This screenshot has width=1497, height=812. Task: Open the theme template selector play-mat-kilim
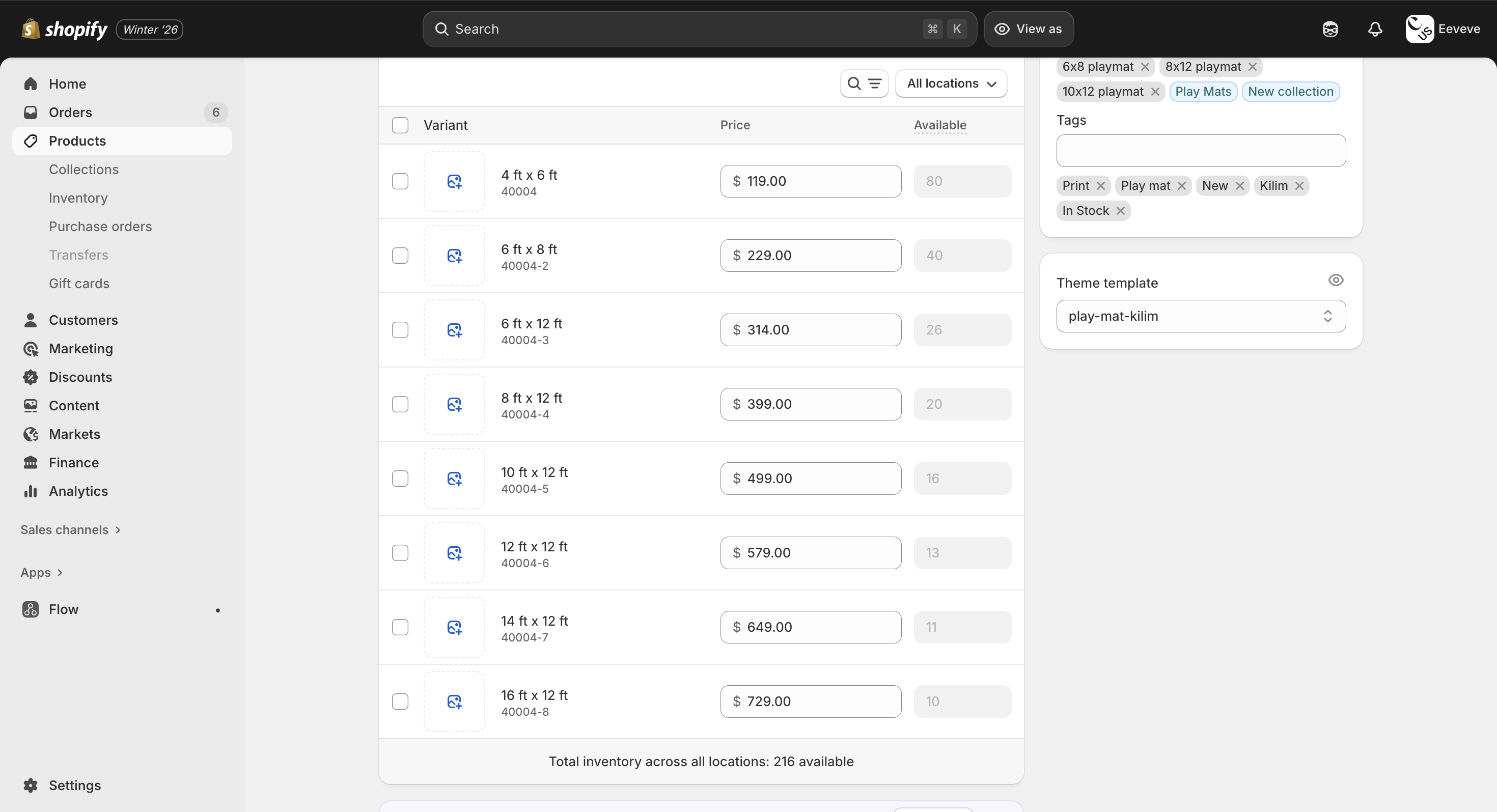click(x=1201, y=316)
